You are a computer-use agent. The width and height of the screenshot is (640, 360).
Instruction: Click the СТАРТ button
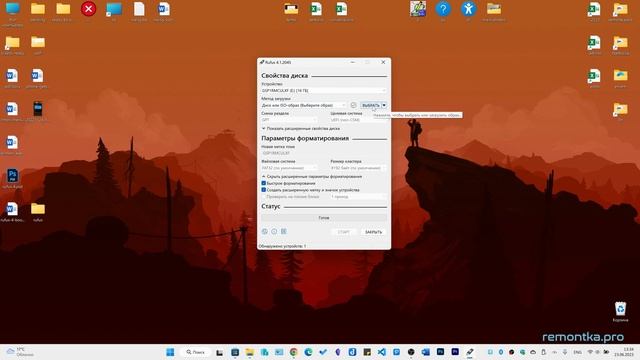[x=344, y=232]
